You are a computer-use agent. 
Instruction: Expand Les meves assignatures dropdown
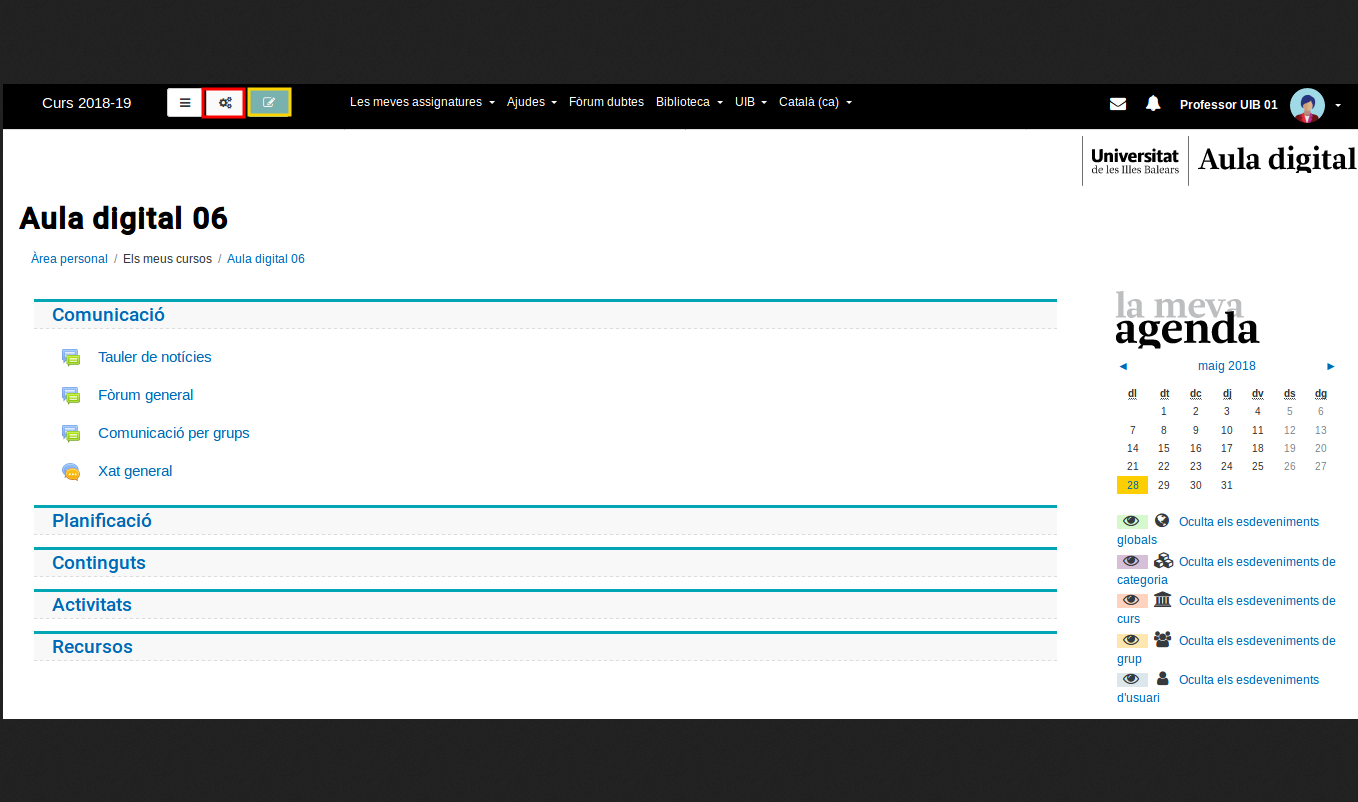422,102
